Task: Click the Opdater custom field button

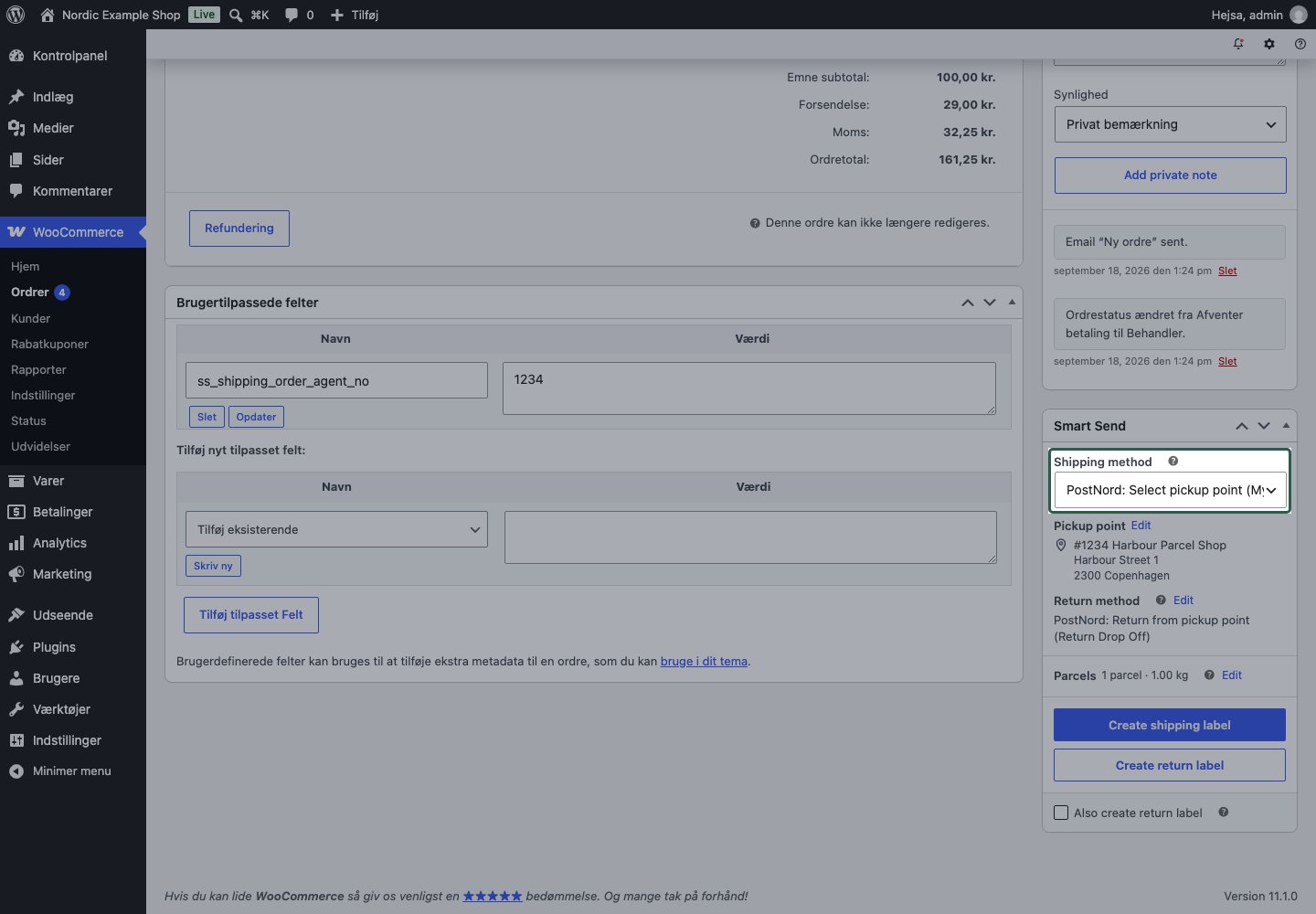Action: coord(256,417)
